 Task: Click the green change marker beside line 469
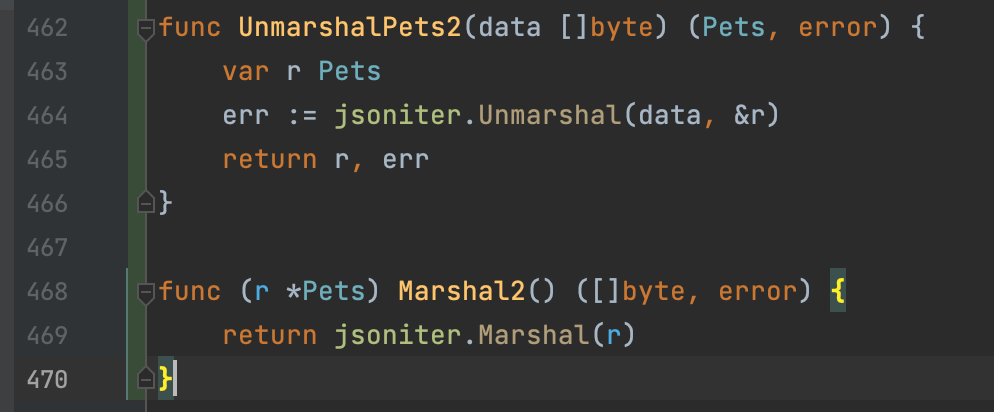coord(129,336)
